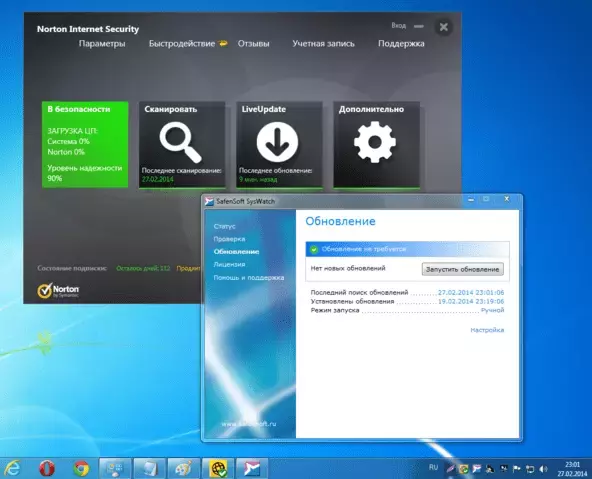
Task: Click the Norton tray icon
Action: [464, 469]
